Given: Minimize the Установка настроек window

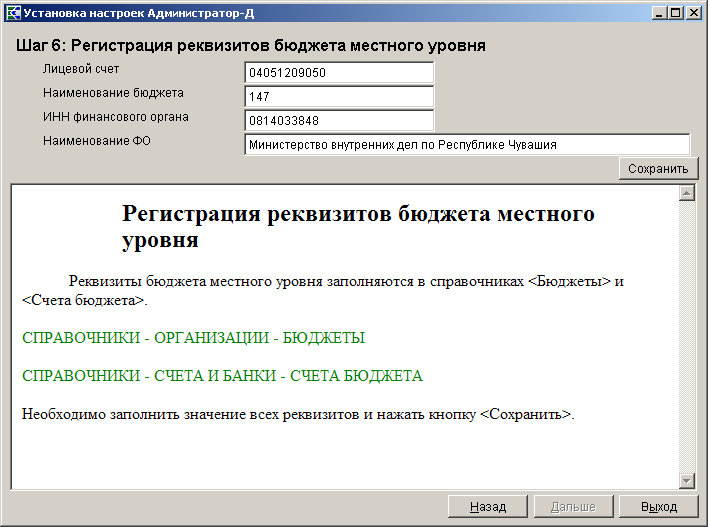Looking at the screenshot, I should [x=660, y=13].
